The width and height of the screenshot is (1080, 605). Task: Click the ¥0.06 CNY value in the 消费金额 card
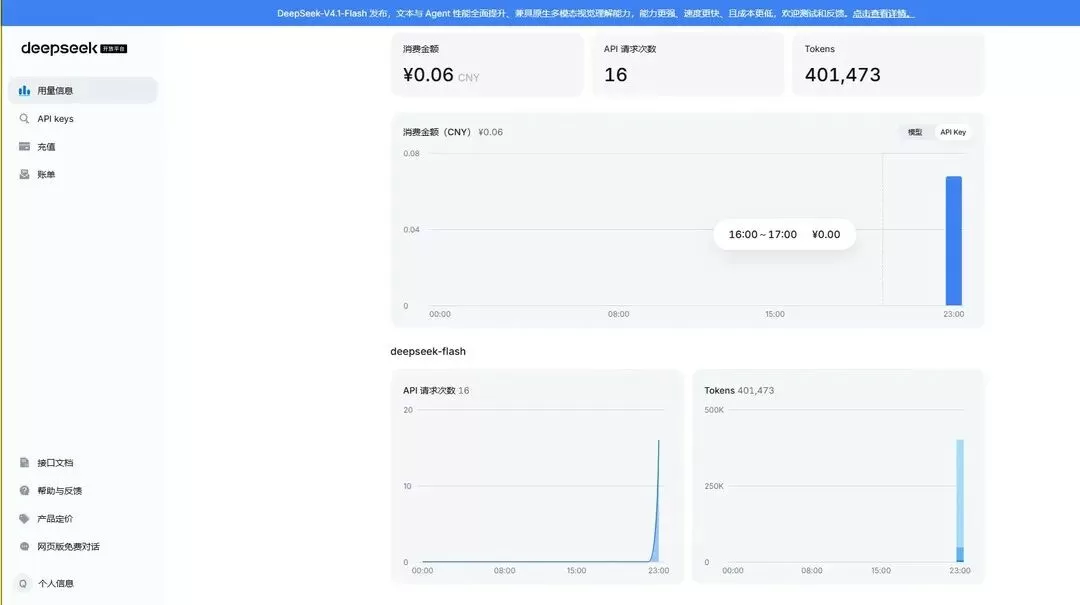441,74
